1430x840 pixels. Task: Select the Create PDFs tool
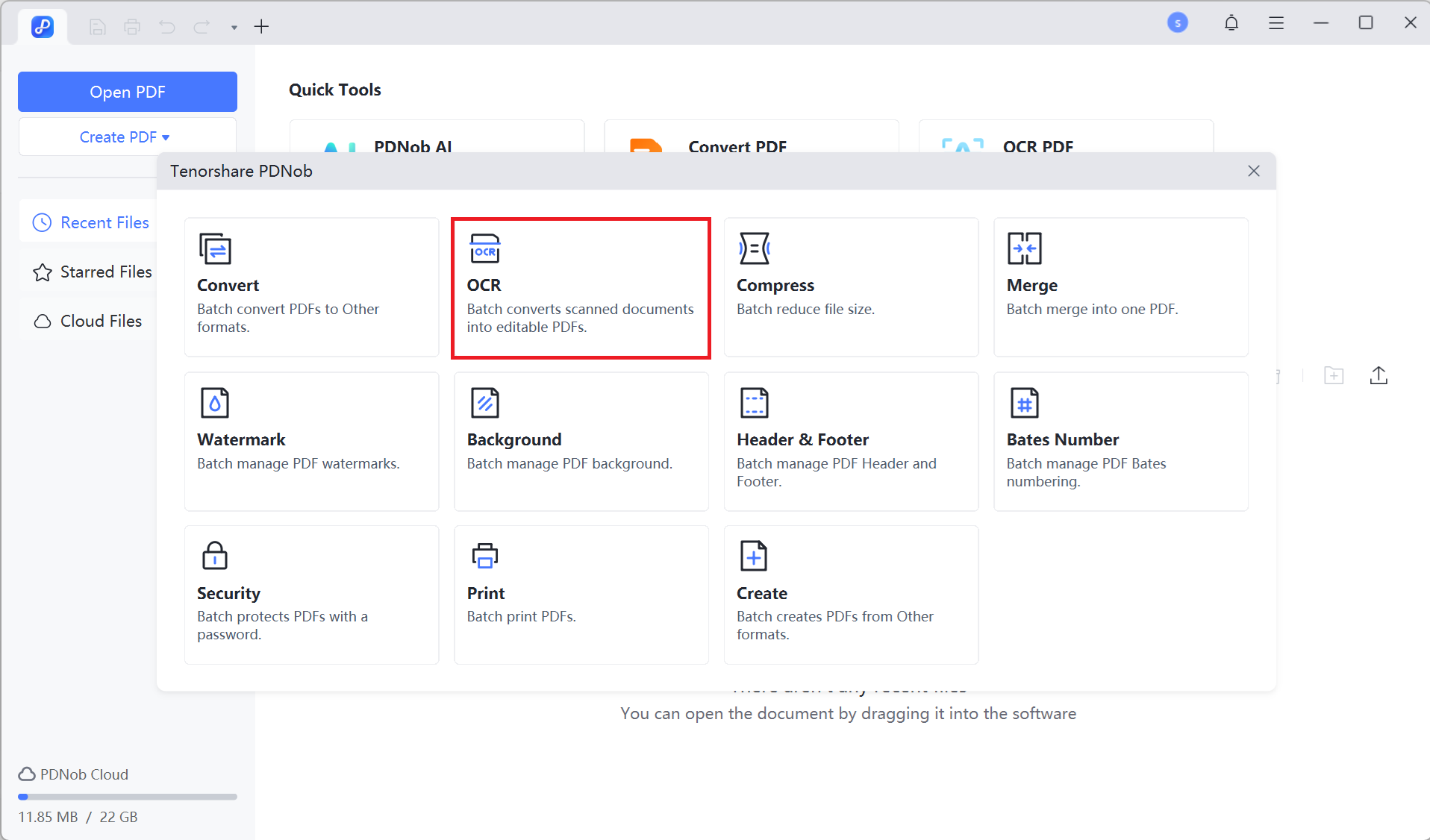tap(851, 595)
